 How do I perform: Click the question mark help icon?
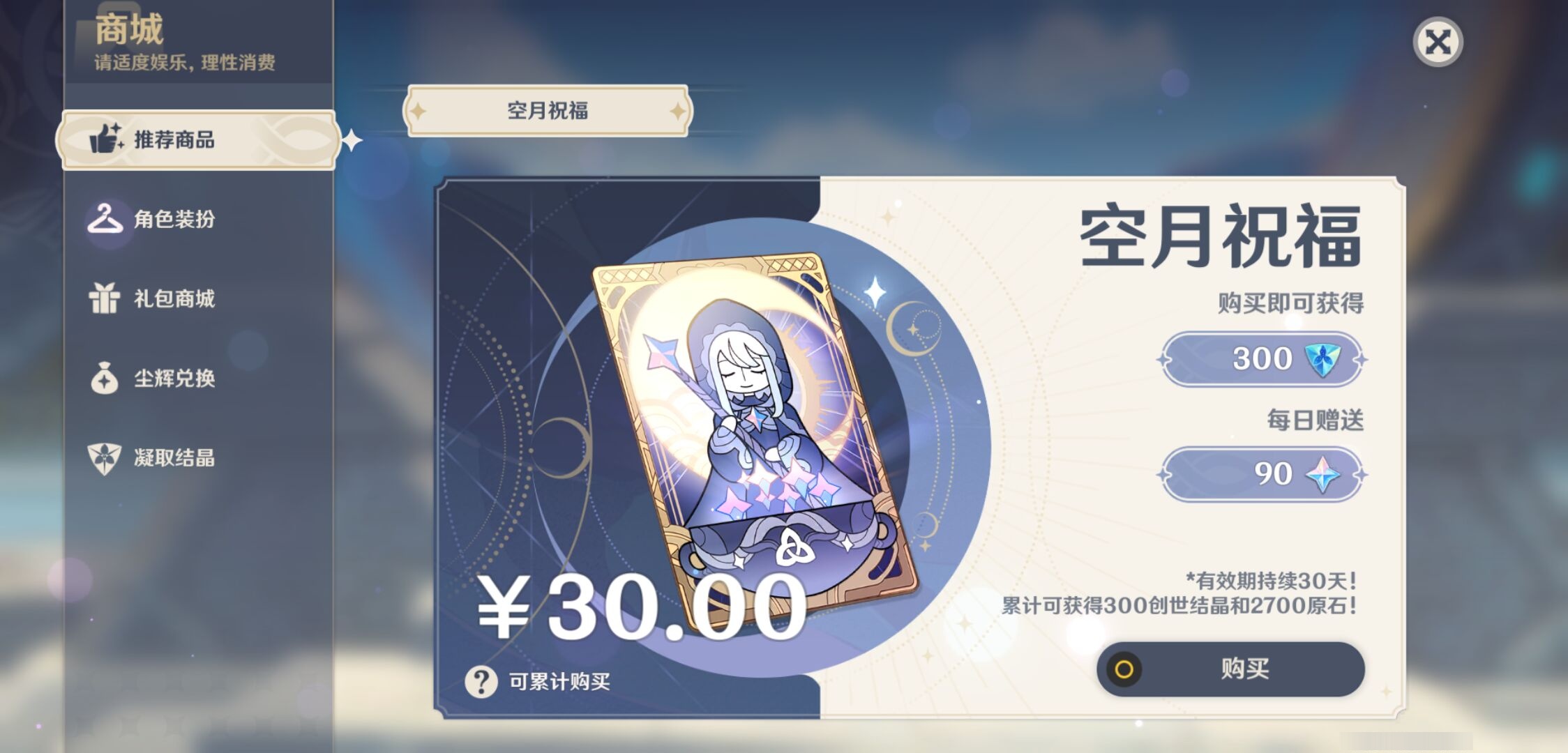coord(481,681)
